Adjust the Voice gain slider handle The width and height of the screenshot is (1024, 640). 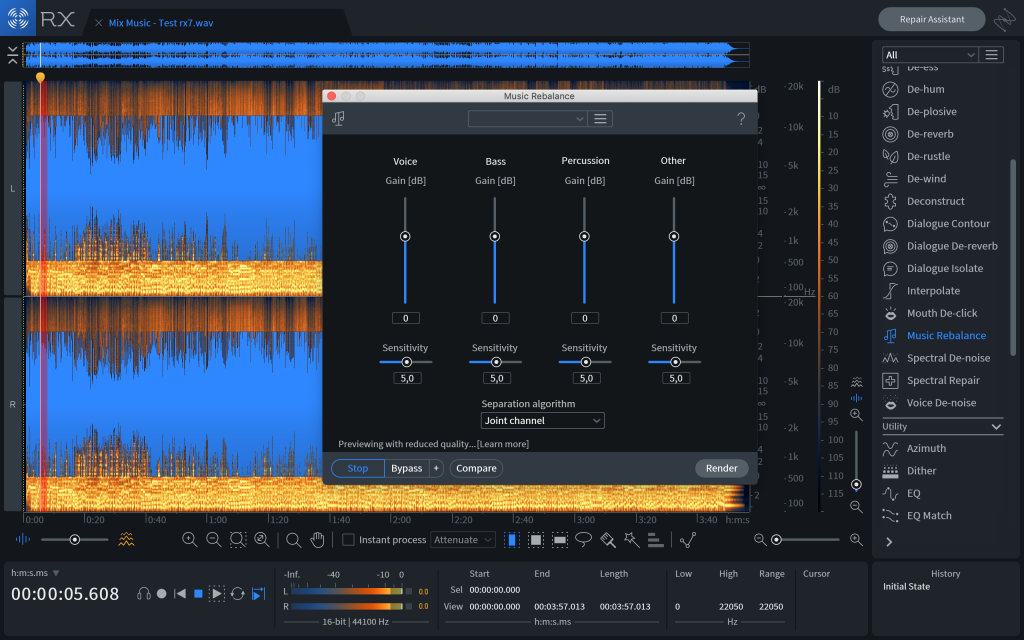pos(405,237)
